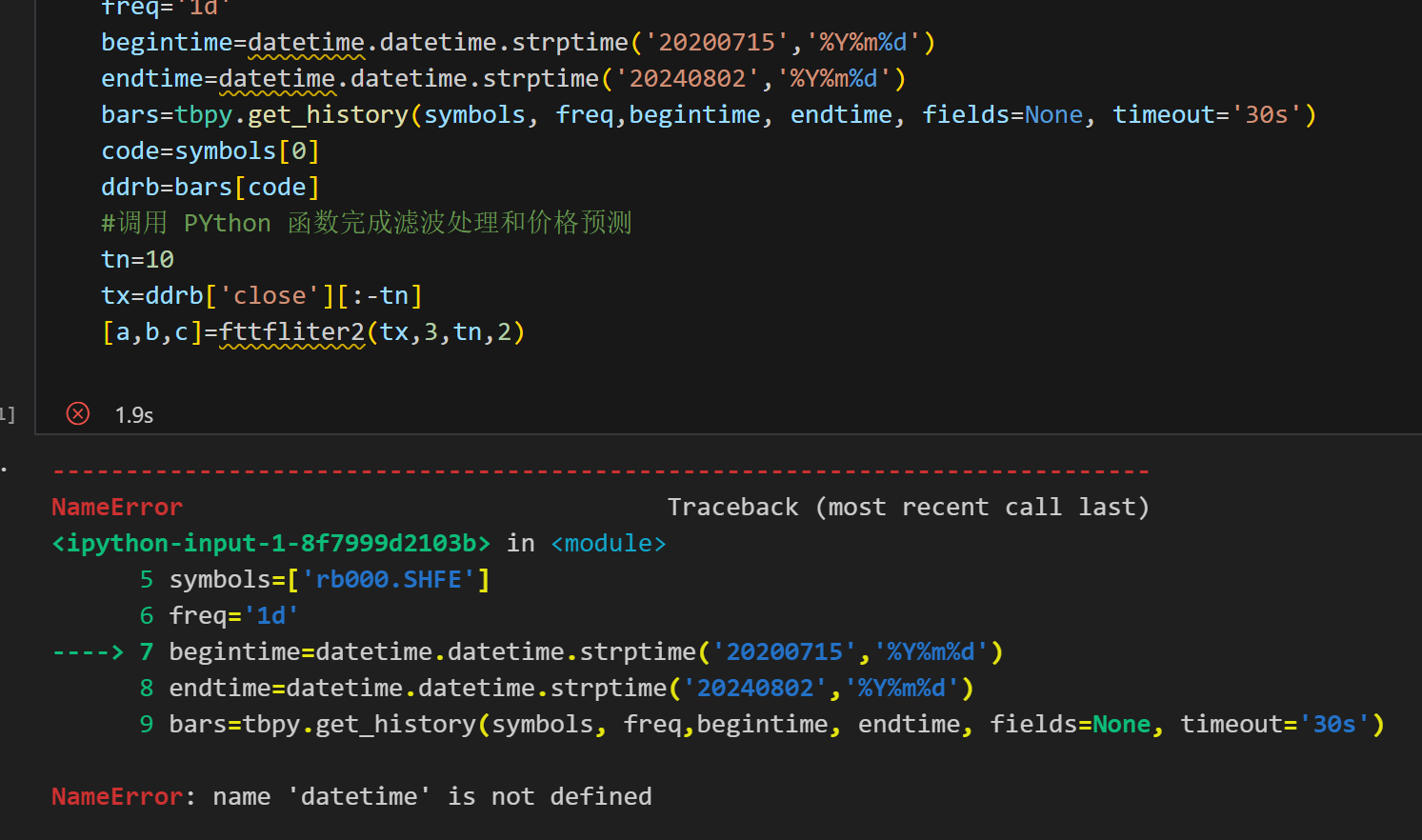Click the 1.9s execution time label
1422x840 pixels.
134,415
